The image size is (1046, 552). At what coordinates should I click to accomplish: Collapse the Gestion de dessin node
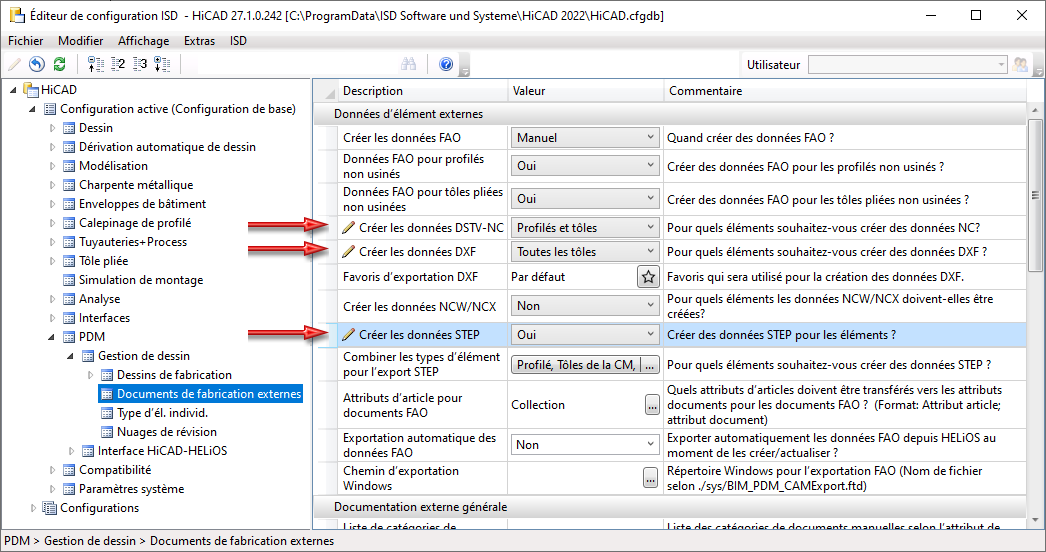(71, 356)
